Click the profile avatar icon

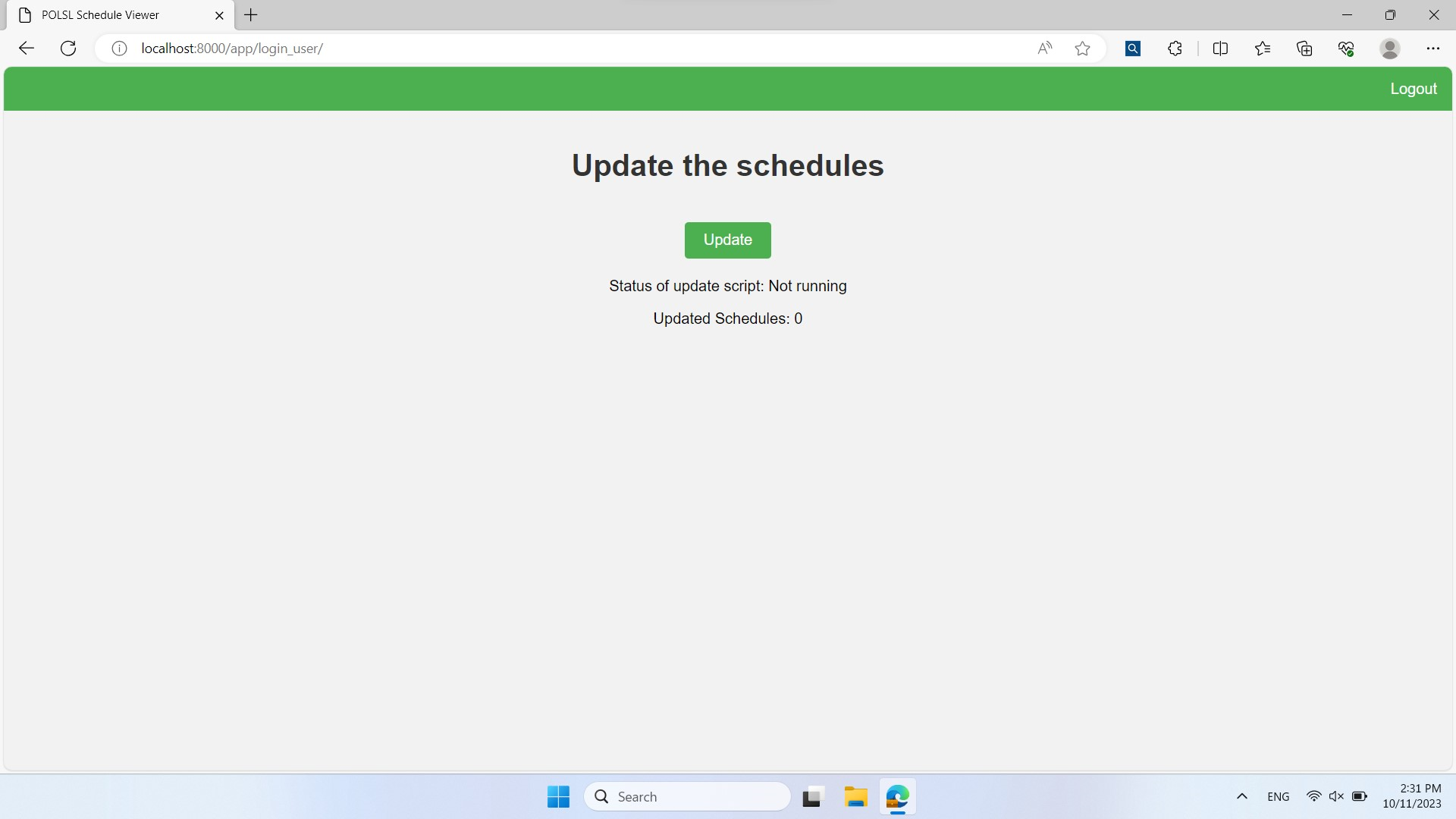tap(1390, 48)
